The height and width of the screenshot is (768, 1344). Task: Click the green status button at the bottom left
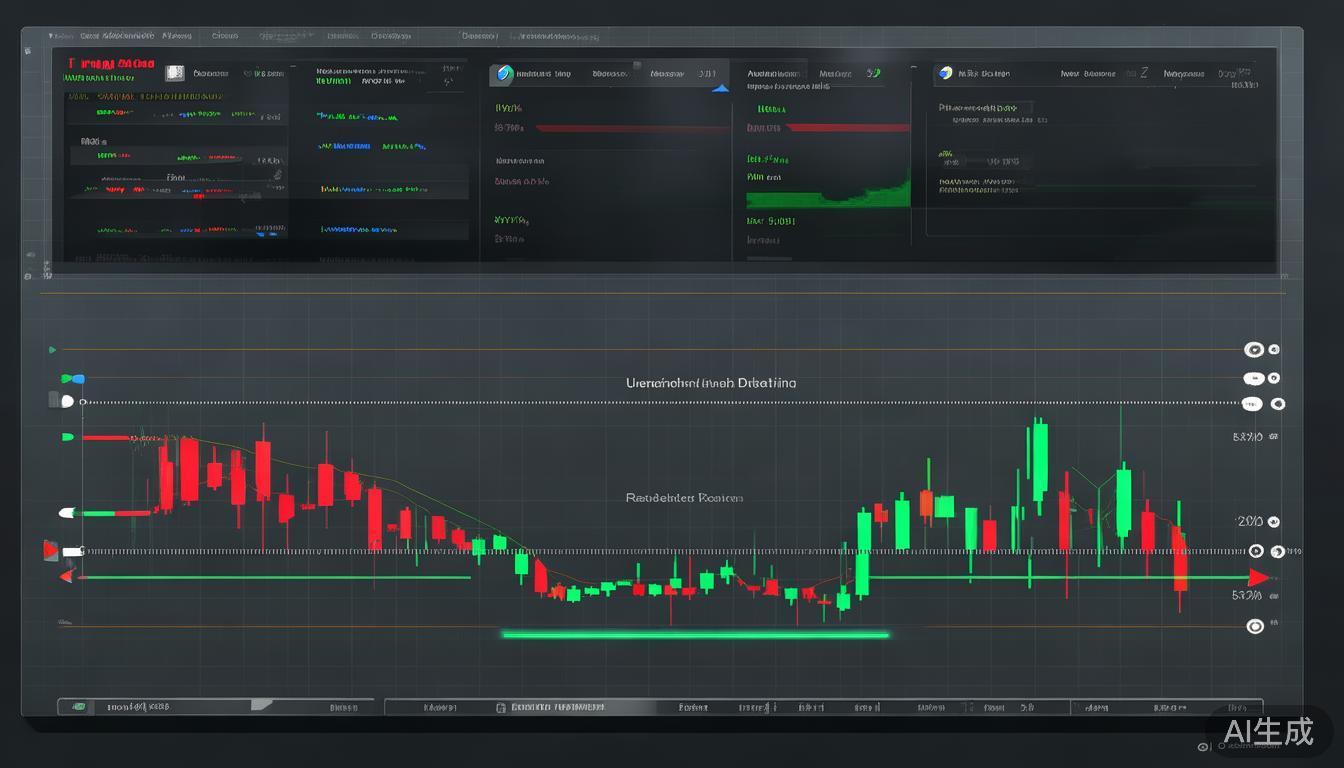(x=79, y=706)
